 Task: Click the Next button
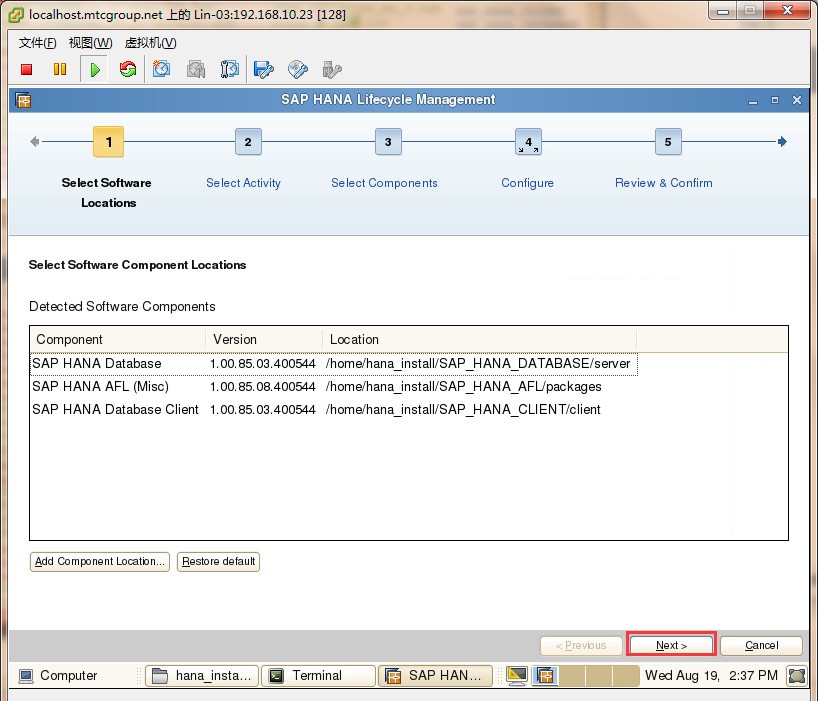point(671,645)
